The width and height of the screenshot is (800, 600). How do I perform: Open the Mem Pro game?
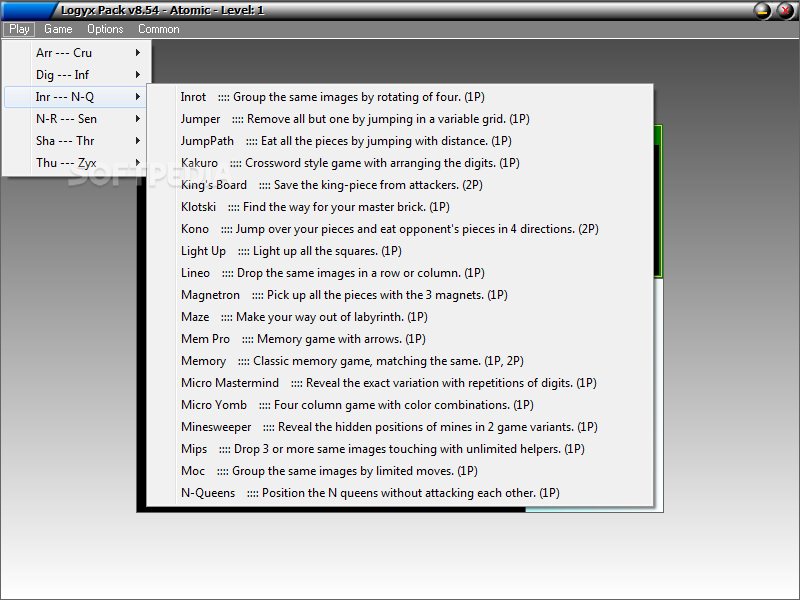pos(400,338)
